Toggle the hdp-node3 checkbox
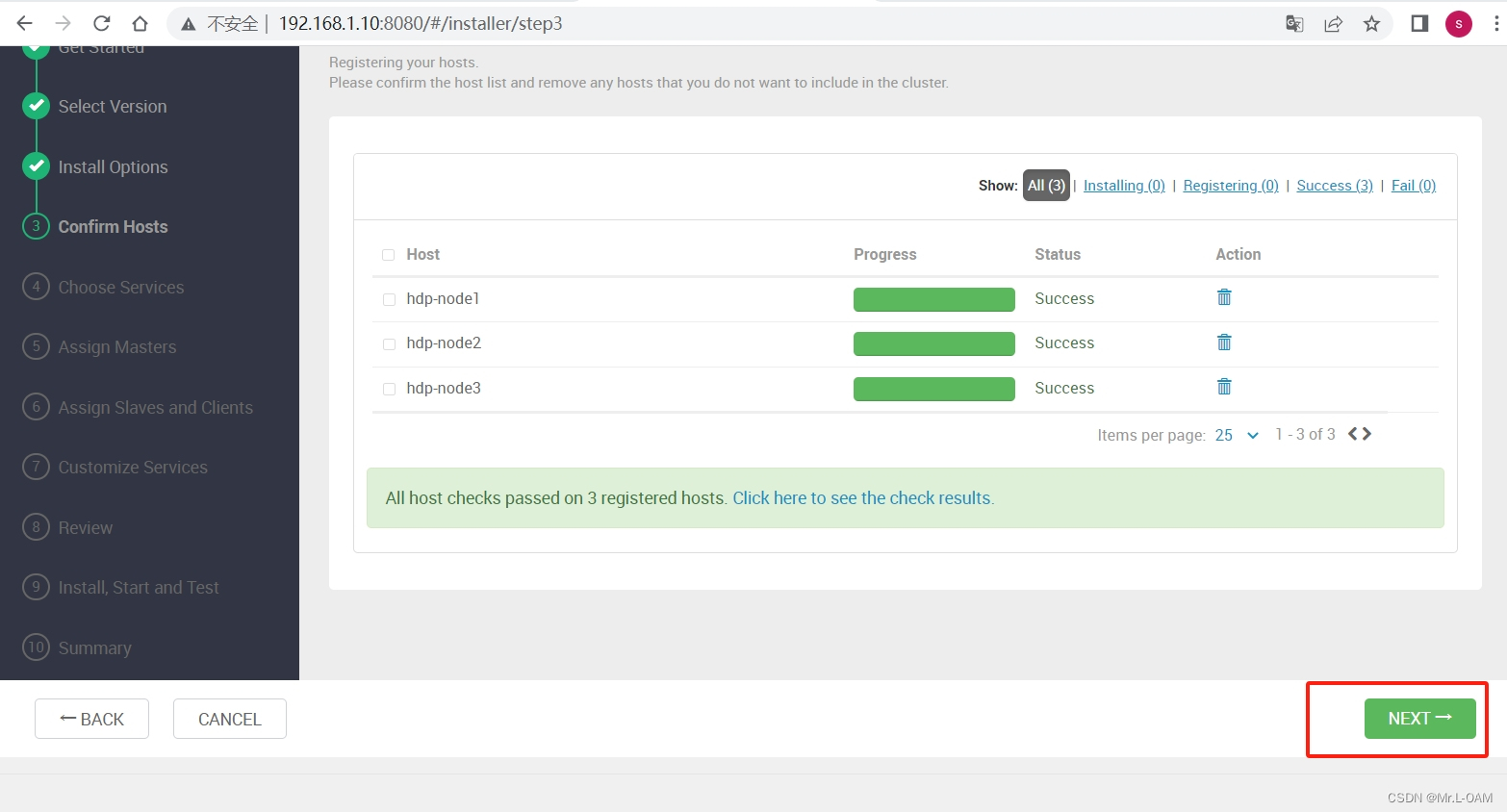 click(x=389, y=389)
